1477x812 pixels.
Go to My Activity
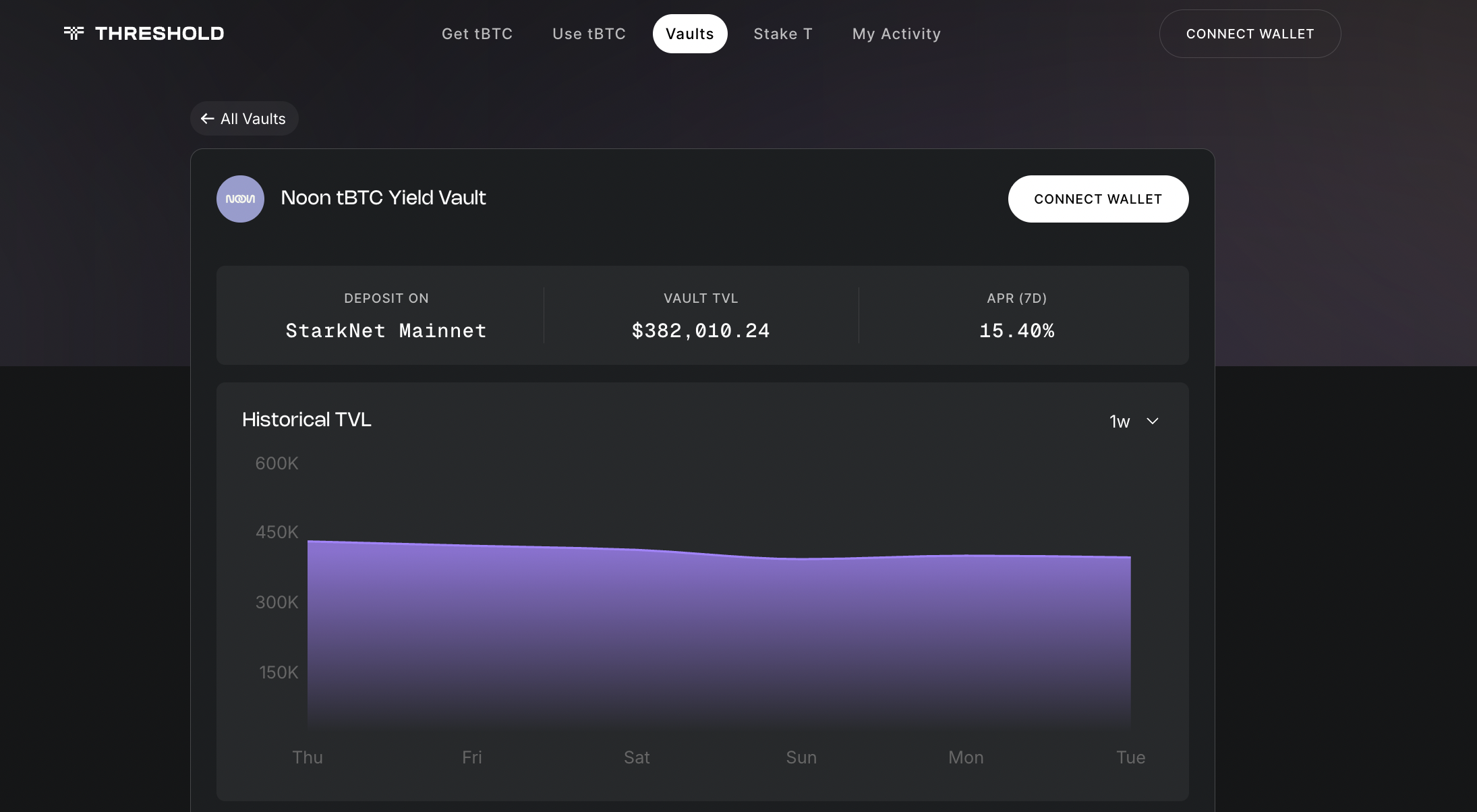click(x=896, y=33)
